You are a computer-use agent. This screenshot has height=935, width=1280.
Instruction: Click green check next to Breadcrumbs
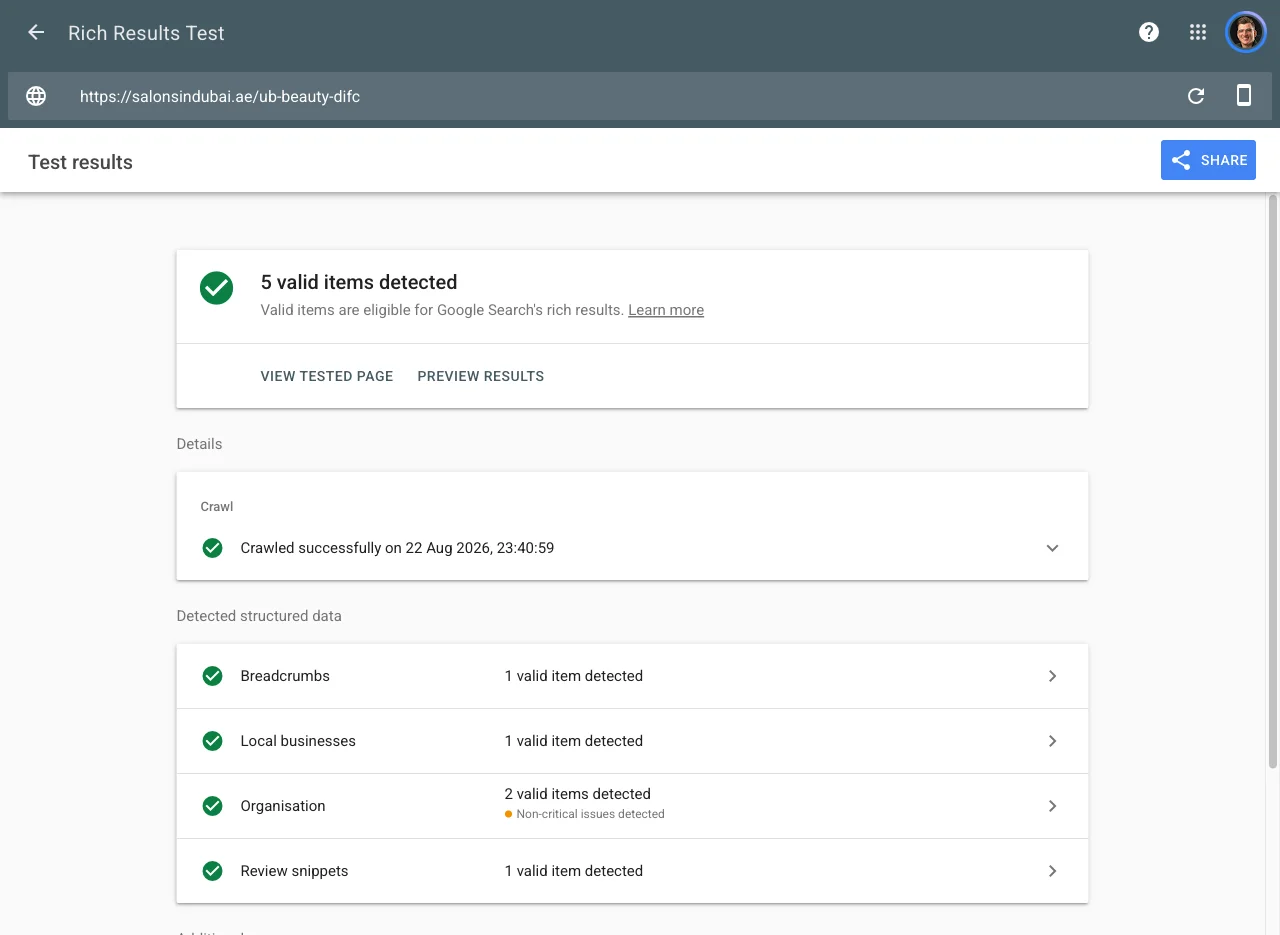coord(212,676)
